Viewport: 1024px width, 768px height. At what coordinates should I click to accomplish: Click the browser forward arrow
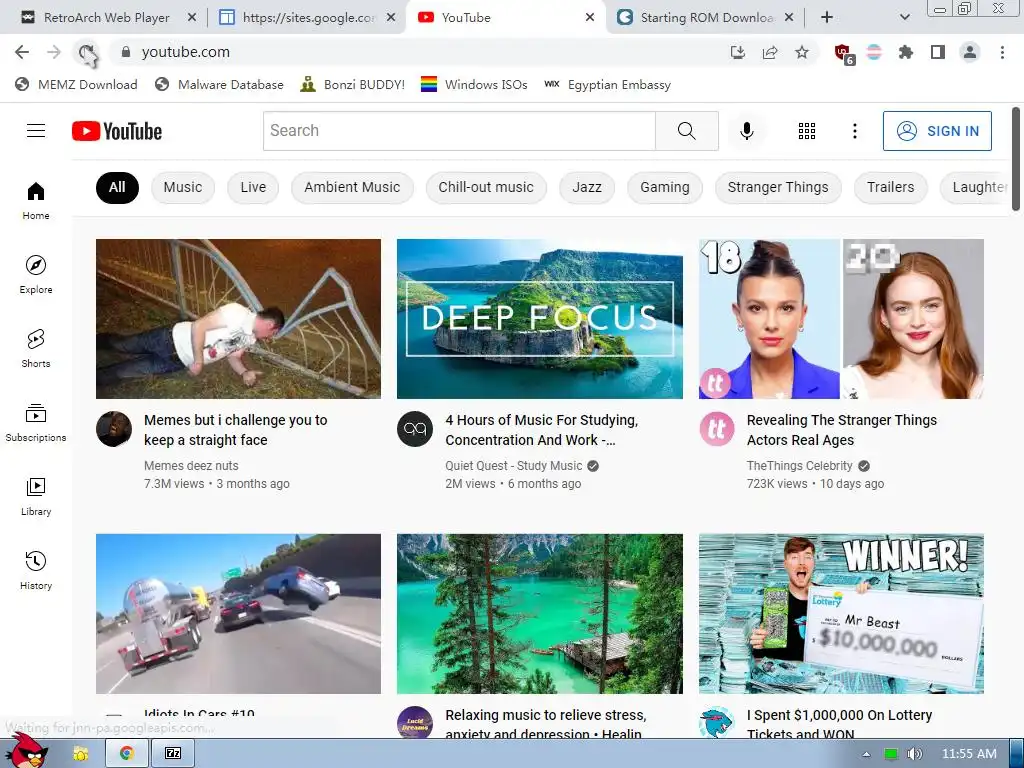pos(54,52)
